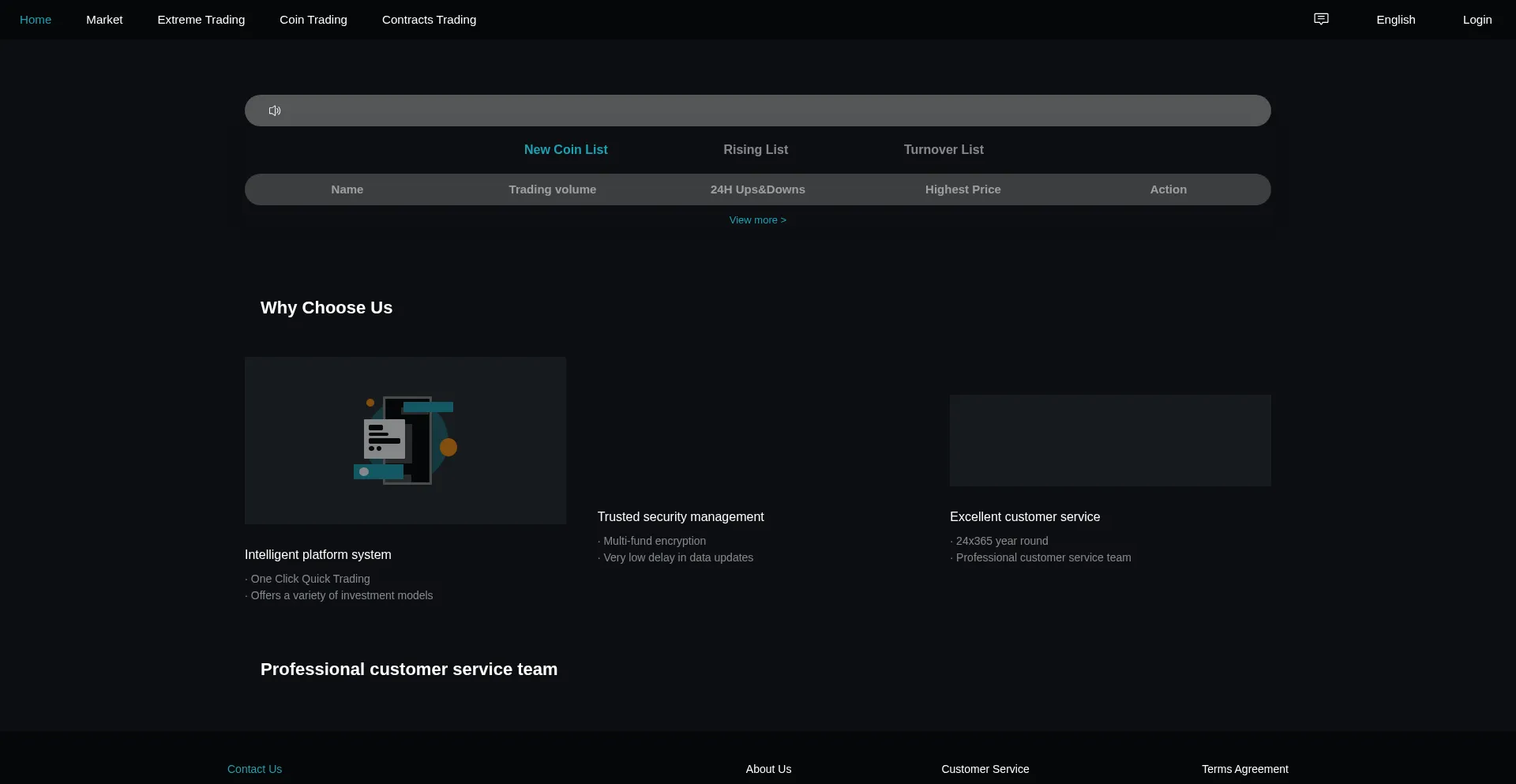Image resolution: width=1516 pixels, height=784 pixels.
Task: Select the Turnover List tab
Action: [944, 149]
